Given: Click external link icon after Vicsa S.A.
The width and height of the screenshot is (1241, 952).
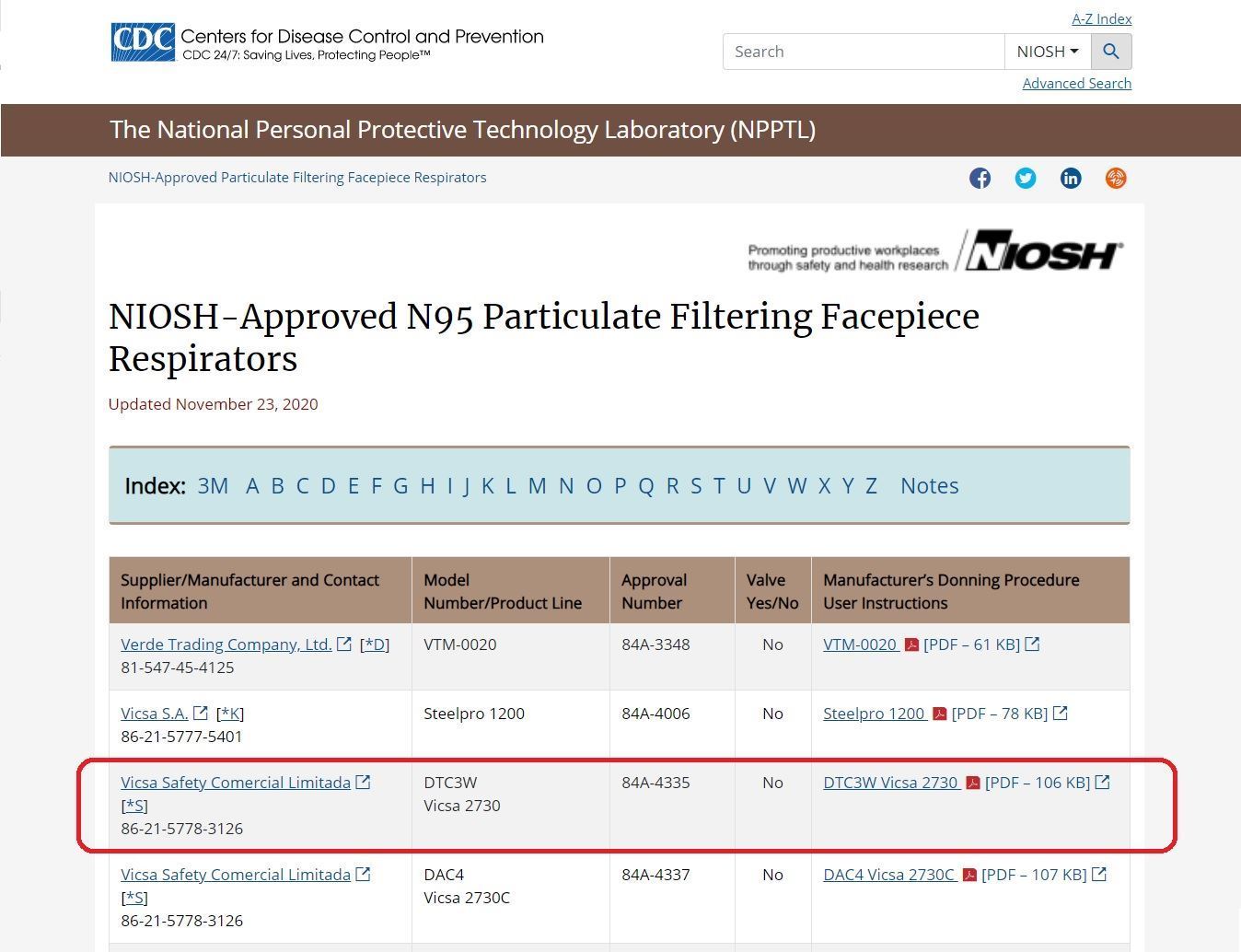Looking at the screenshot, I should click(x=201, y=714).
